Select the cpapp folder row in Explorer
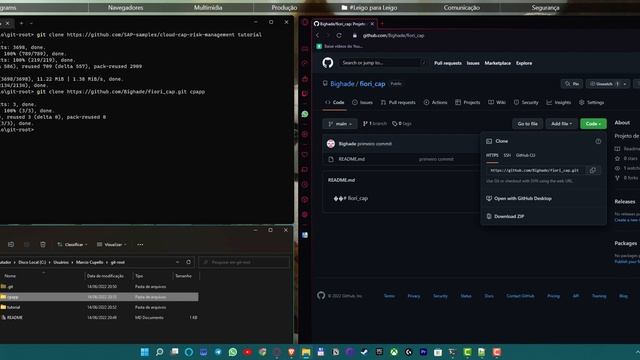The width and height of the screenshot is (640, 360). (100, 297)
